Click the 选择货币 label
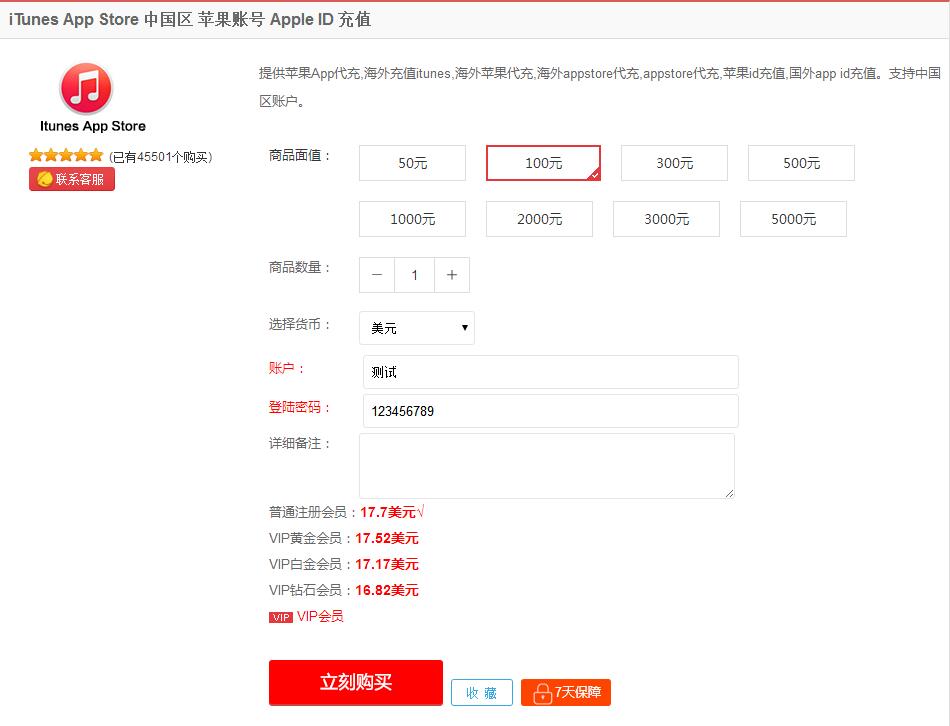Viewport: 950px width, 726px height. 300,324
